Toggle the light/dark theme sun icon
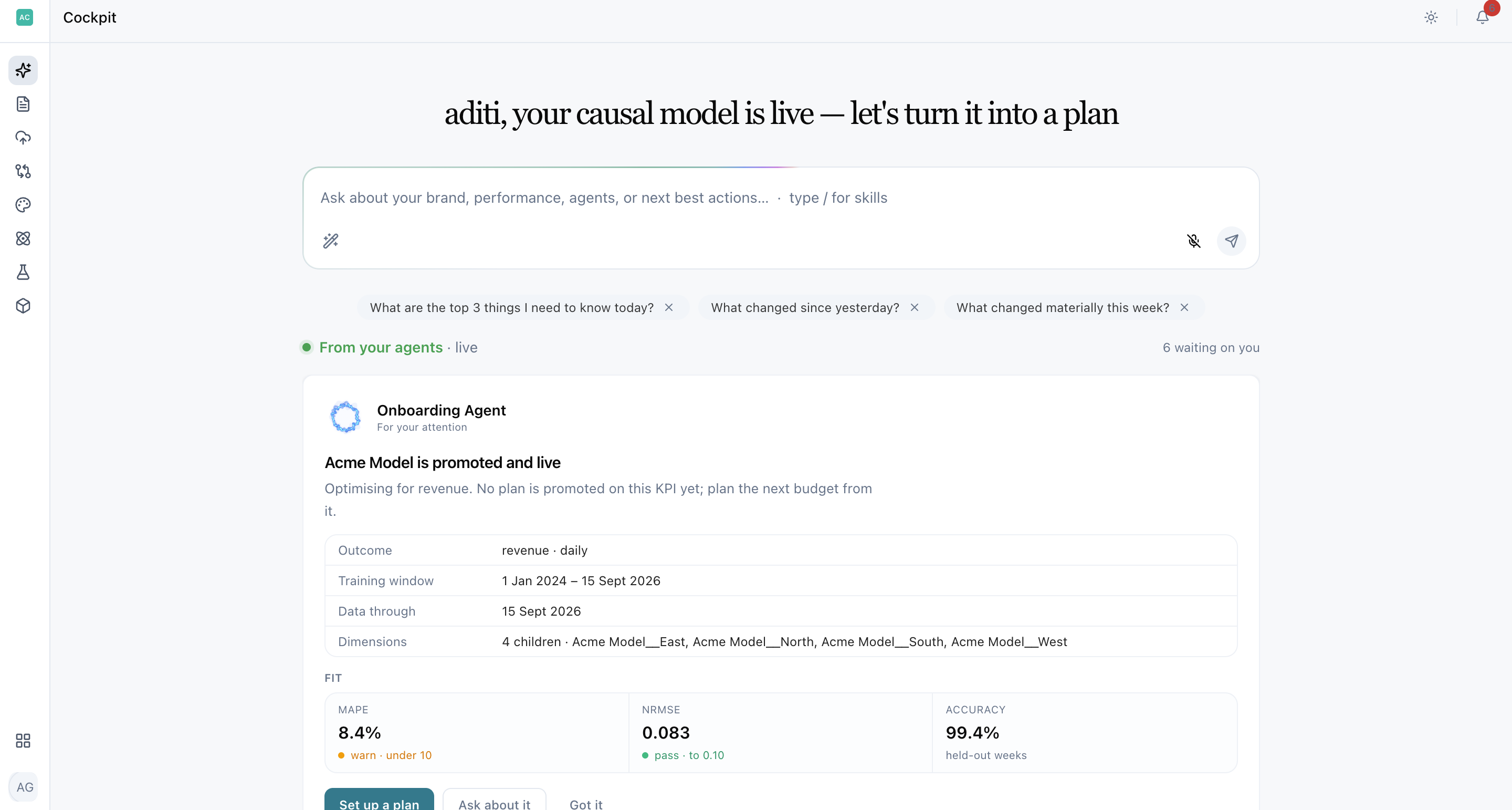1512x810 pixels. [x=1431, y=18]
